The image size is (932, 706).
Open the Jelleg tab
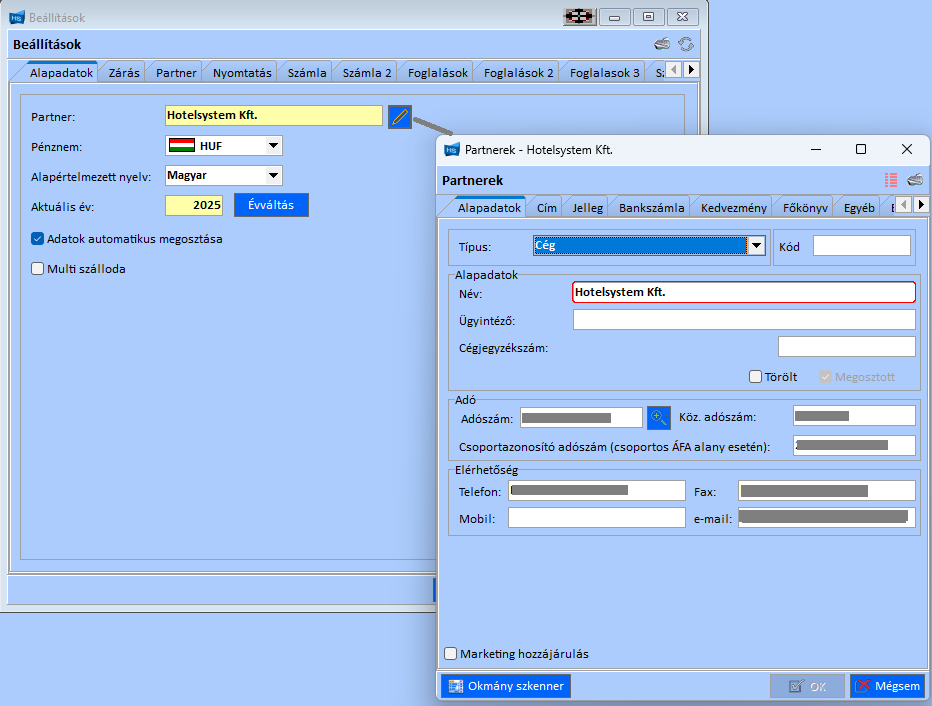(588, 207)
